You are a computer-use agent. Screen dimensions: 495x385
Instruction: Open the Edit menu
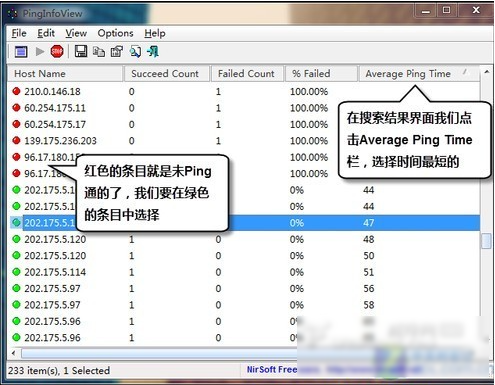coord(46,33)
